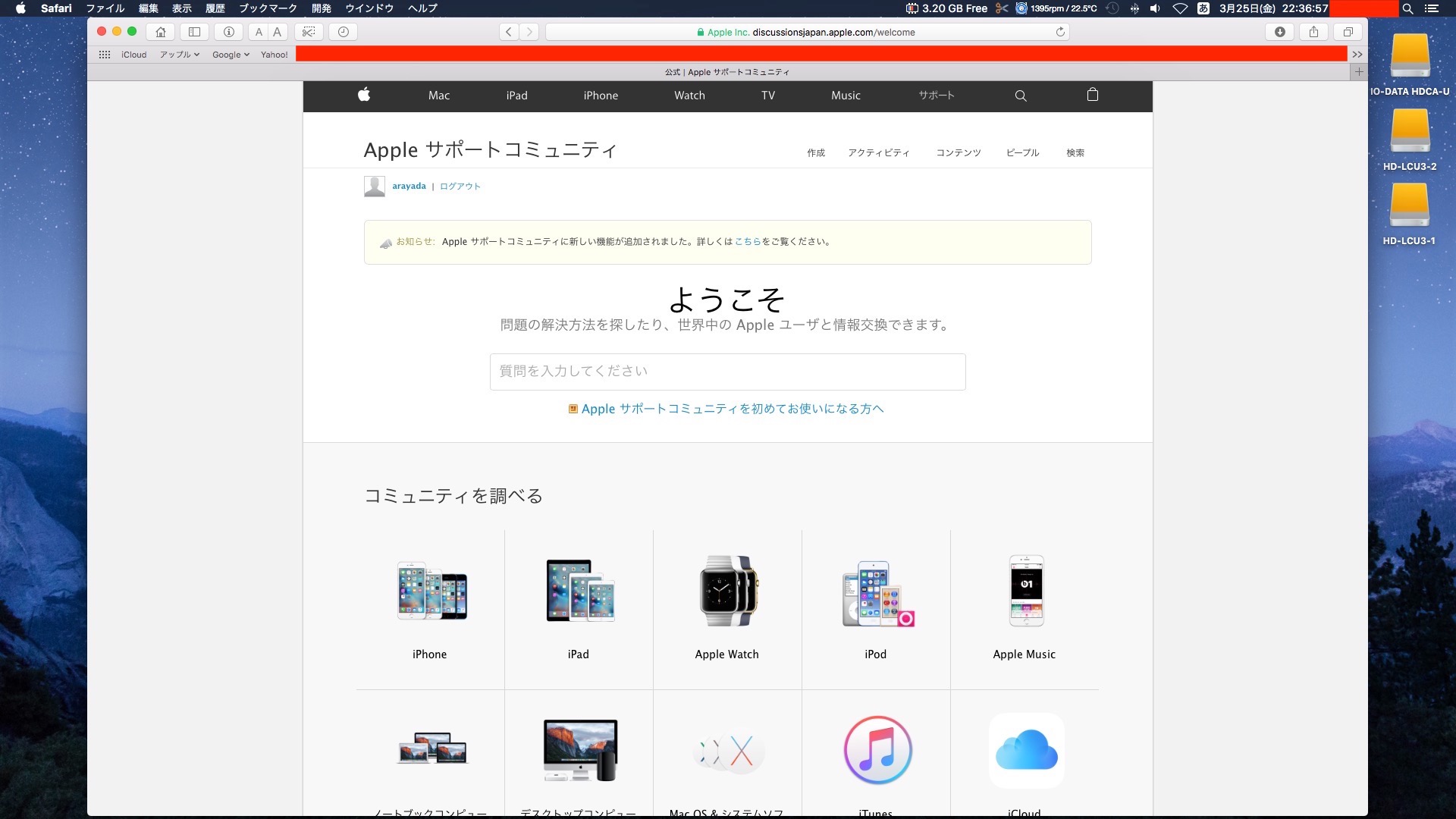Click the Share toolbar icon
Screen dimensions: 1456x819
point(1313,32)
